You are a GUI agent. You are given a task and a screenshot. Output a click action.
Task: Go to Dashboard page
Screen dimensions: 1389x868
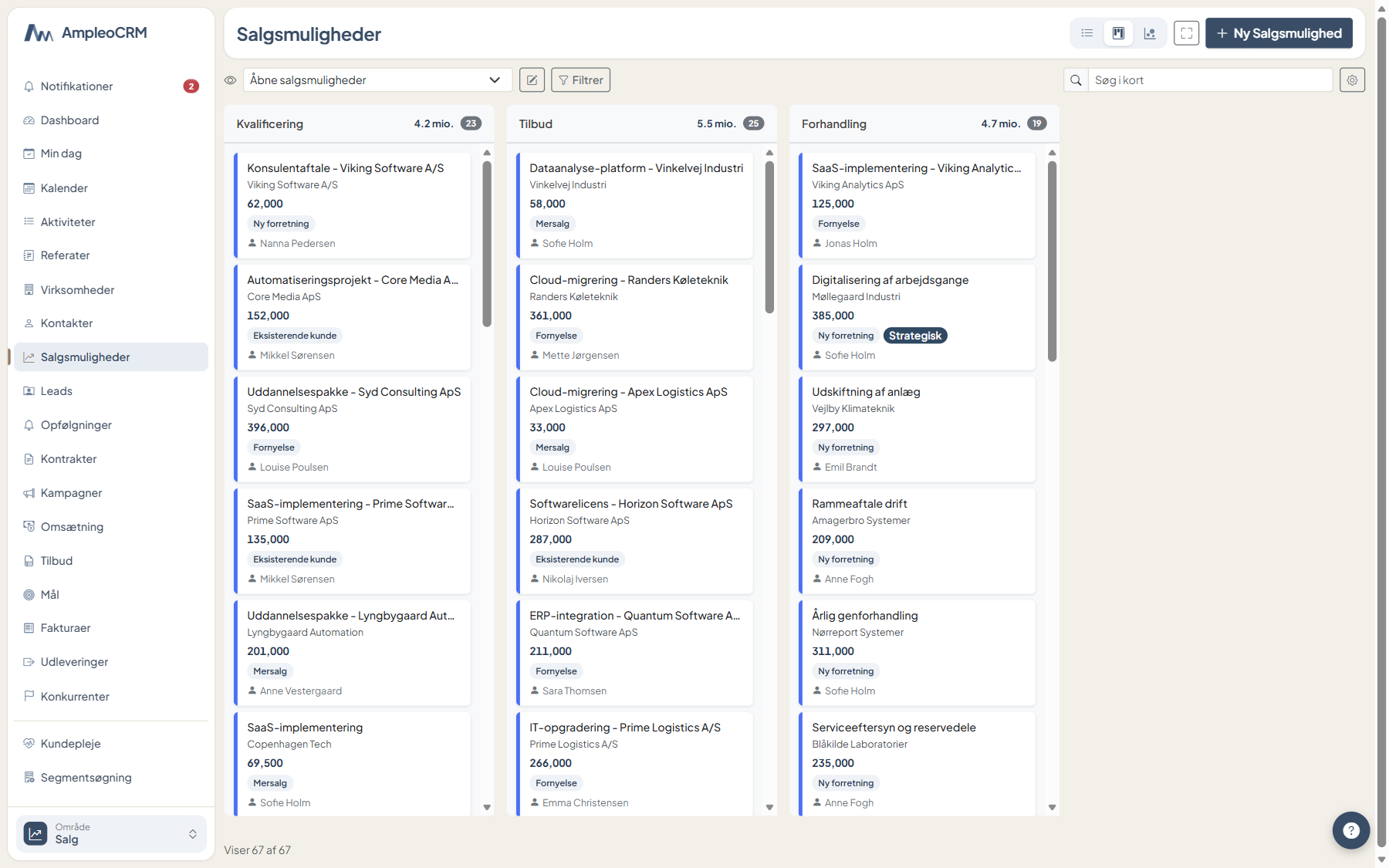(x=111, y=120)
